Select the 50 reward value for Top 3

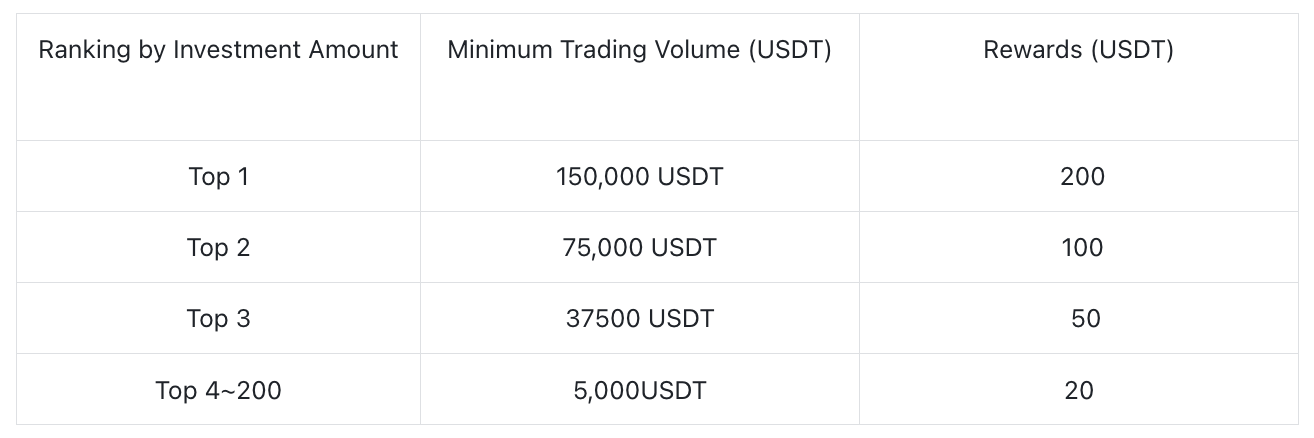1085,319
